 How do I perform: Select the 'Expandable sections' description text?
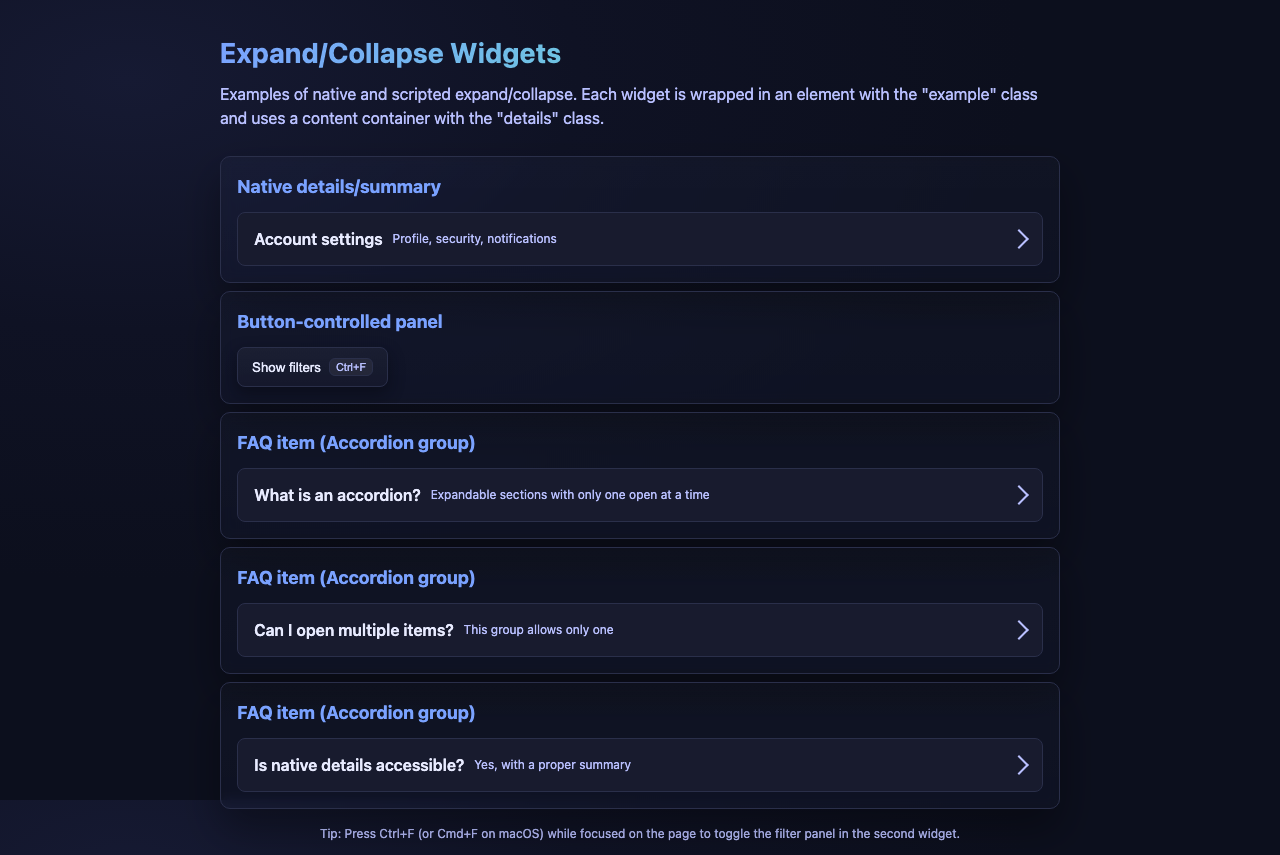(569, 494)
